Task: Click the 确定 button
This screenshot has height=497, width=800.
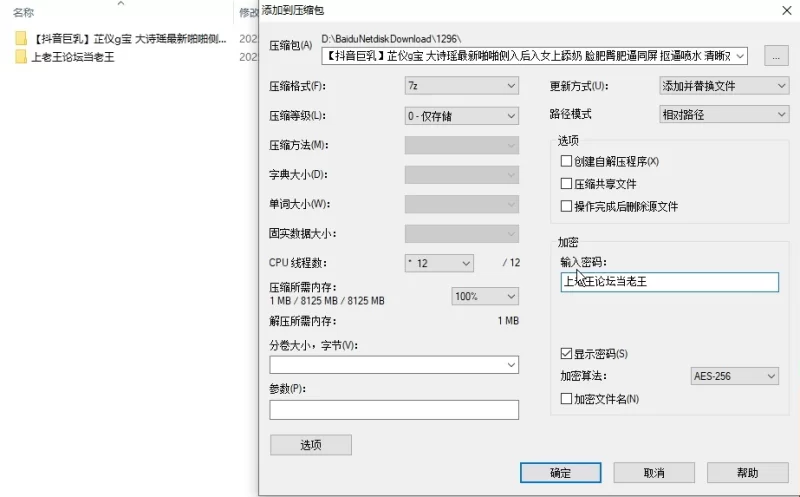Action: point(560,473)
